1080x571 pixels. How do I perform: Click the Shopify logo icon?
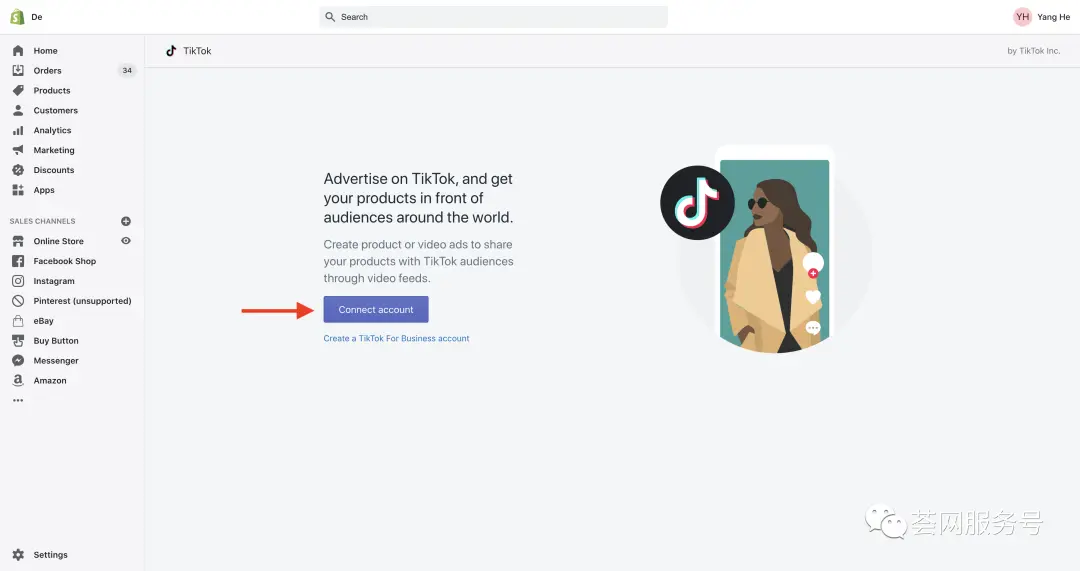17,17
